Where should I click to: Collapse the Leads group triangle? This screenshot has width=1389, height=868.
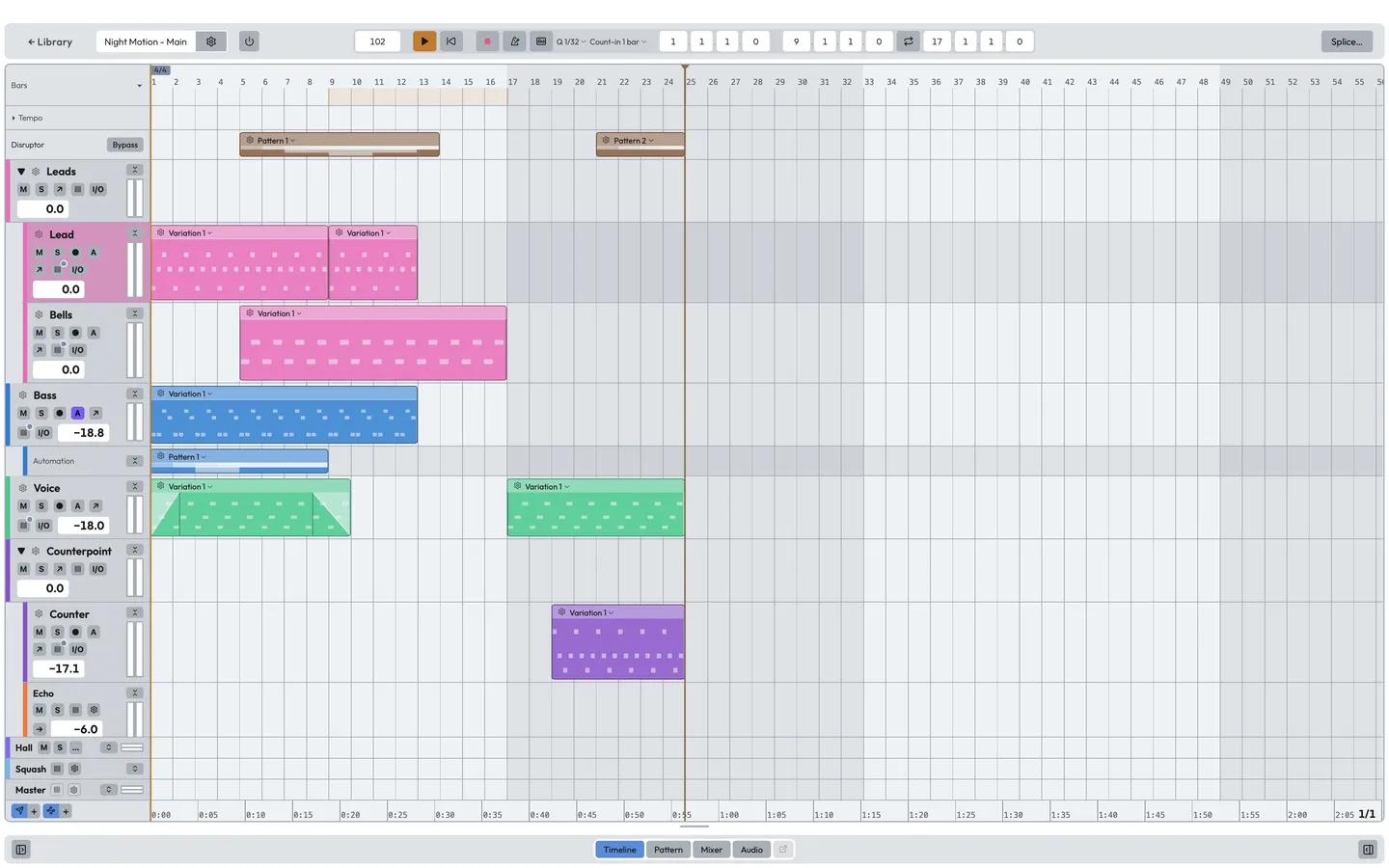[x=21, y=171]
